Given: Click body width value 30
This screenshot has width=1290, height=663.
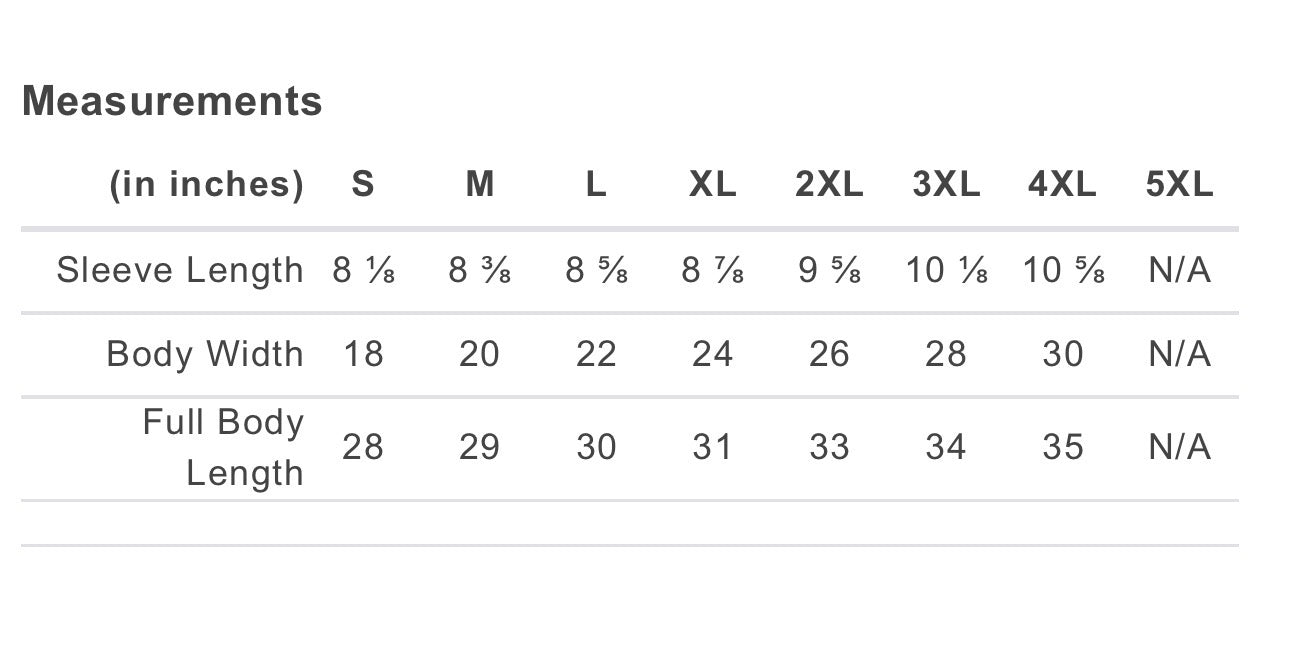Looking at the screenshot, I should pos(1062,354).
